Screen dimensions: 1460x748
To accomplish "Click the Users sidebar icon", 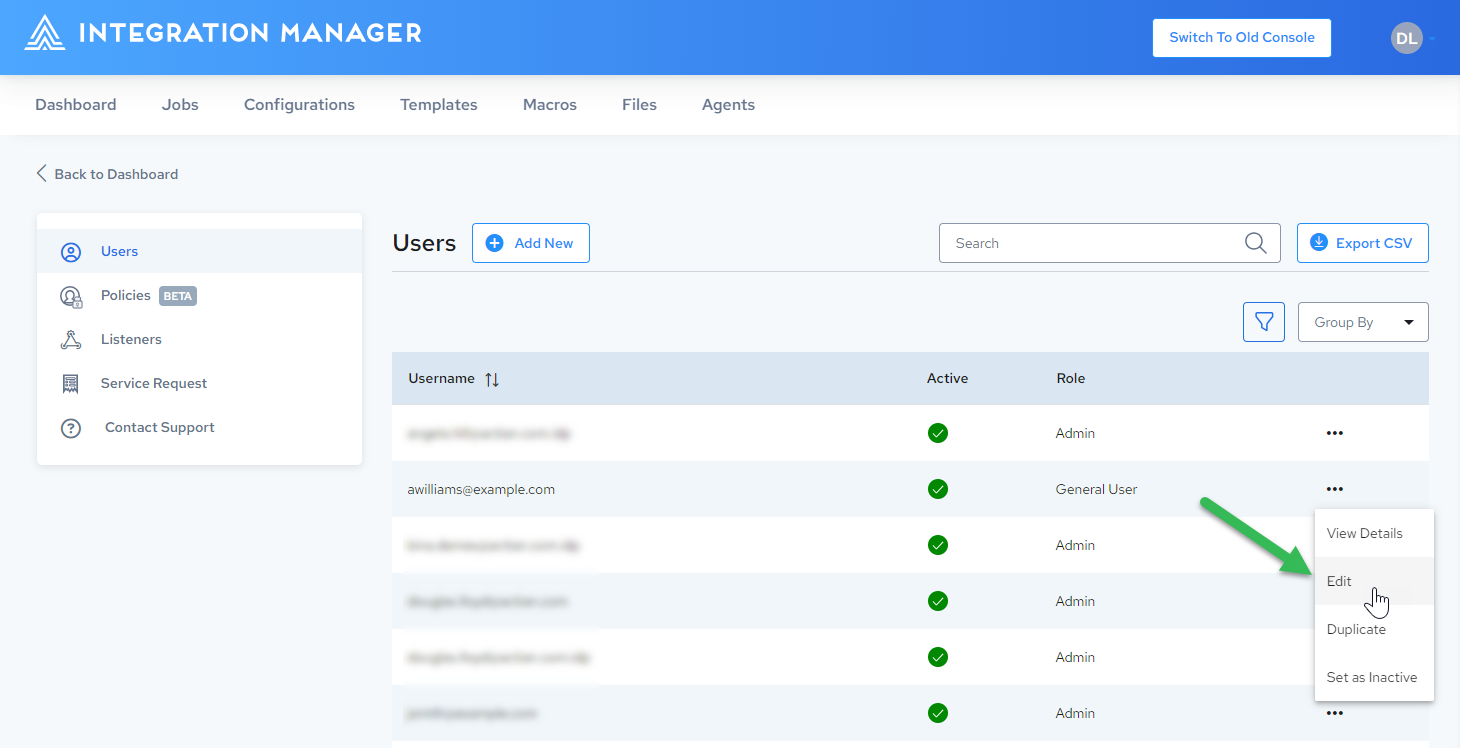I will tap(71, 252).
